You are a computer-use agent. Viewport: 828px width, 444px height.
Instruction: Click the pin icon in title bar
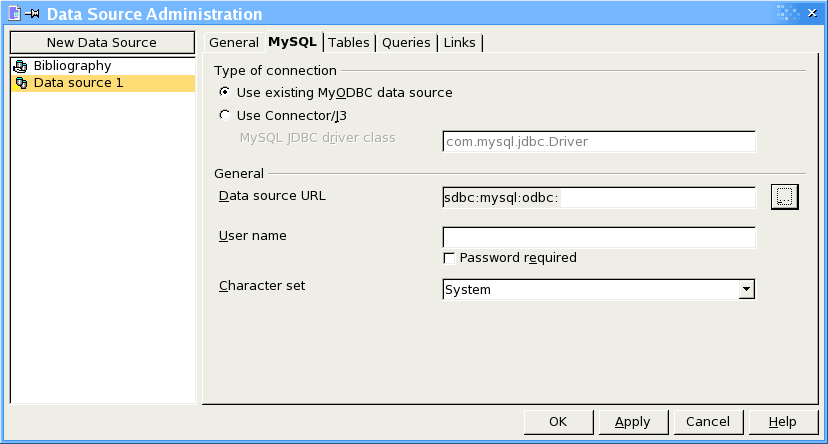[33, 14]
